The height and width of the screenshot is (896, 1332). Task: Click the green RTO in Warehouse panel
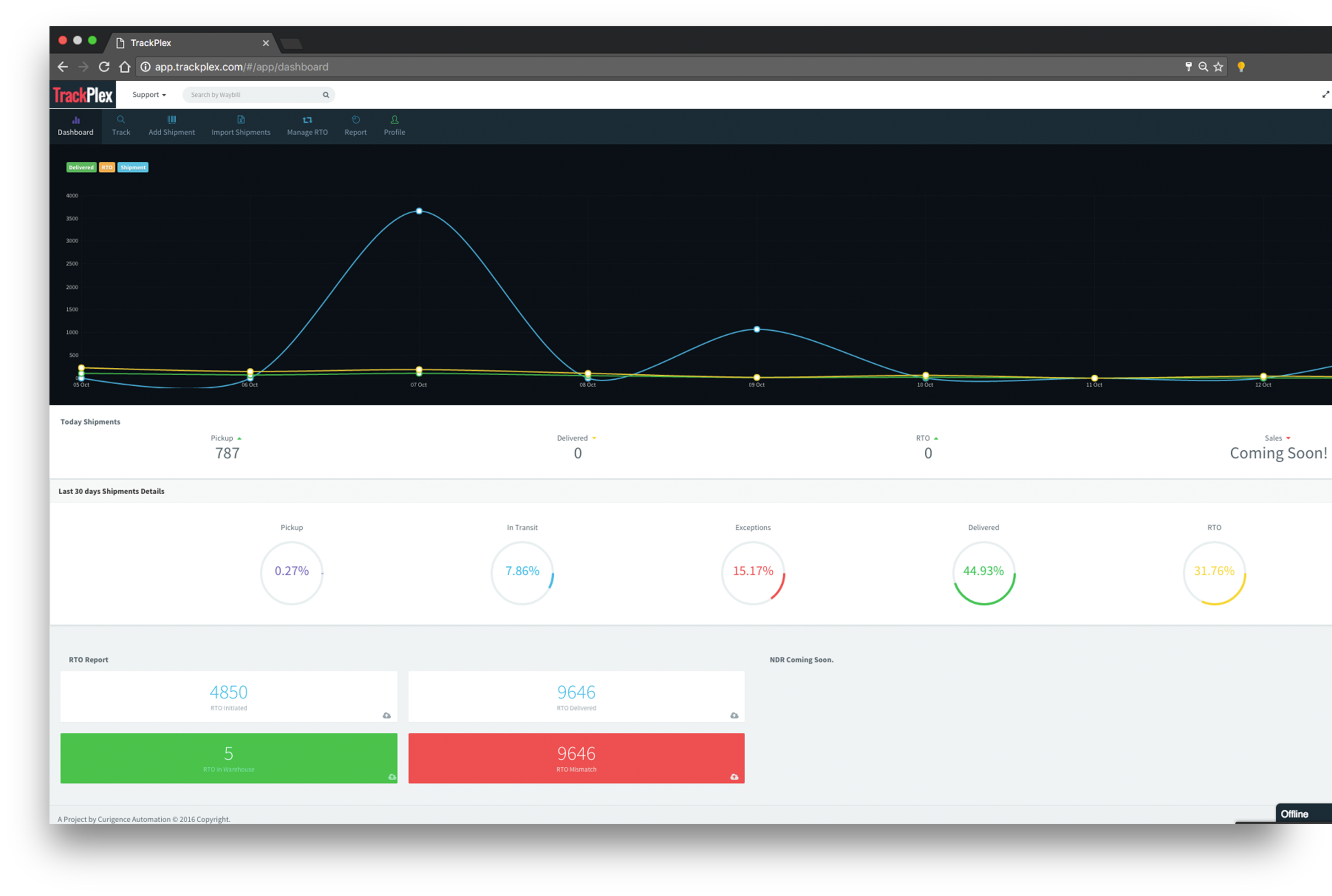tap(228, 758)
